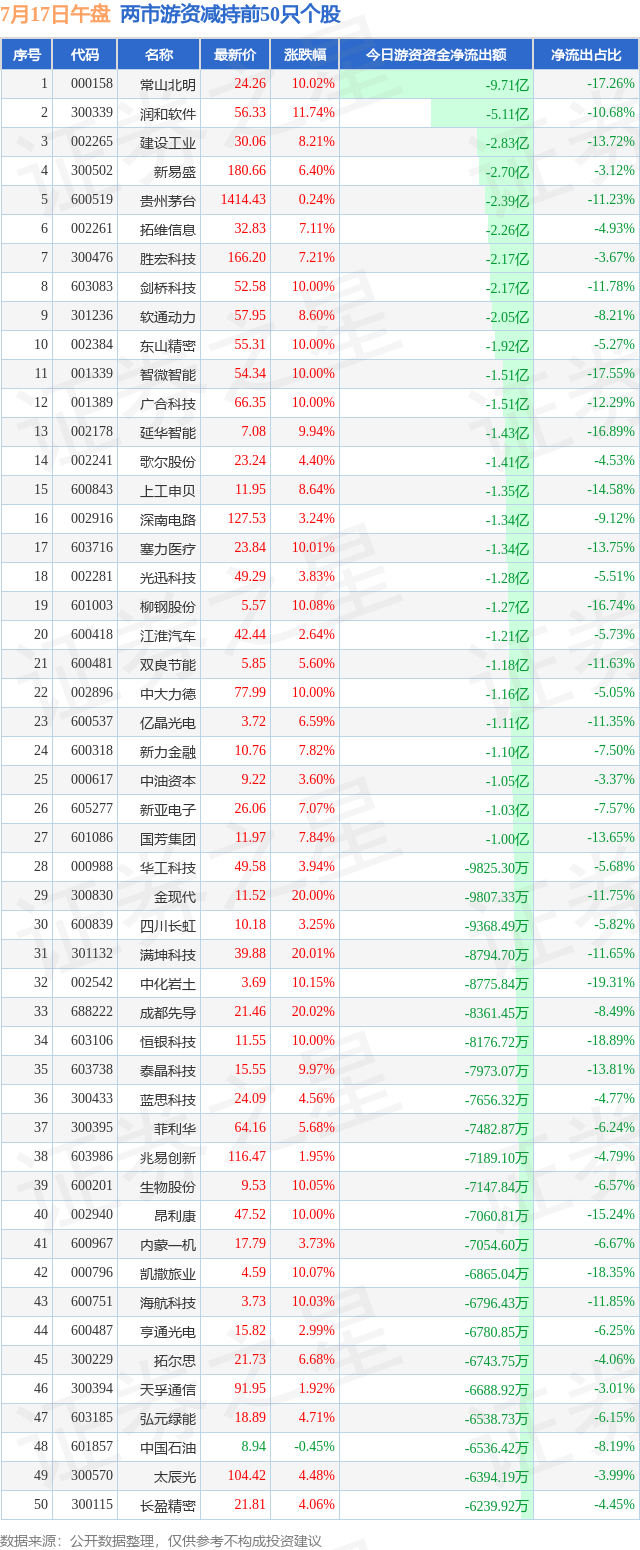Click the 今日游资资金净流出额 column header
This screenshot has height=1550, width=640.
pyautogui.click(x=435, y=55)
